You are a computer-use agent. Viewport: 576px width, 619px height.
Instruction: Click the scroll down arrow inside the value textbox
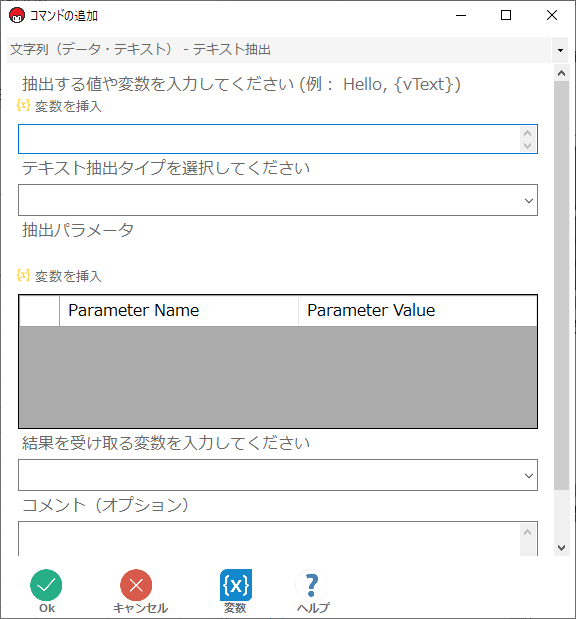pos(527,145)
